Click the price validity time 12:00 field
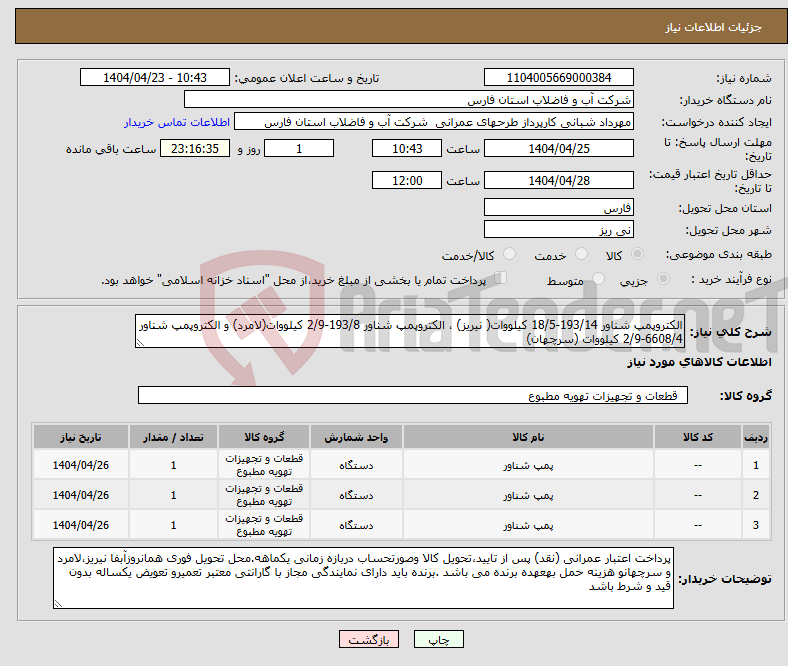Image resolution: width=788 pixels, height=666 pixels. click(x=407, y=180)
